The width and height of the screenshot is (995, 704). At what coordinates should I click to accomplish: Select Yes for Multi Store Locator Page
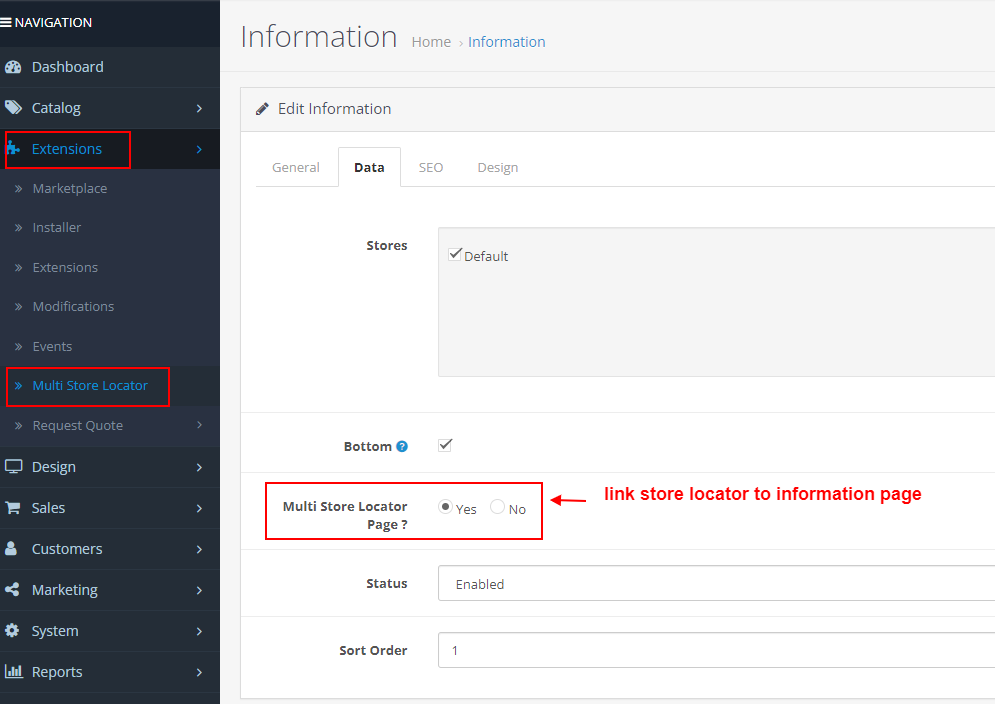[x=445, y=507]
